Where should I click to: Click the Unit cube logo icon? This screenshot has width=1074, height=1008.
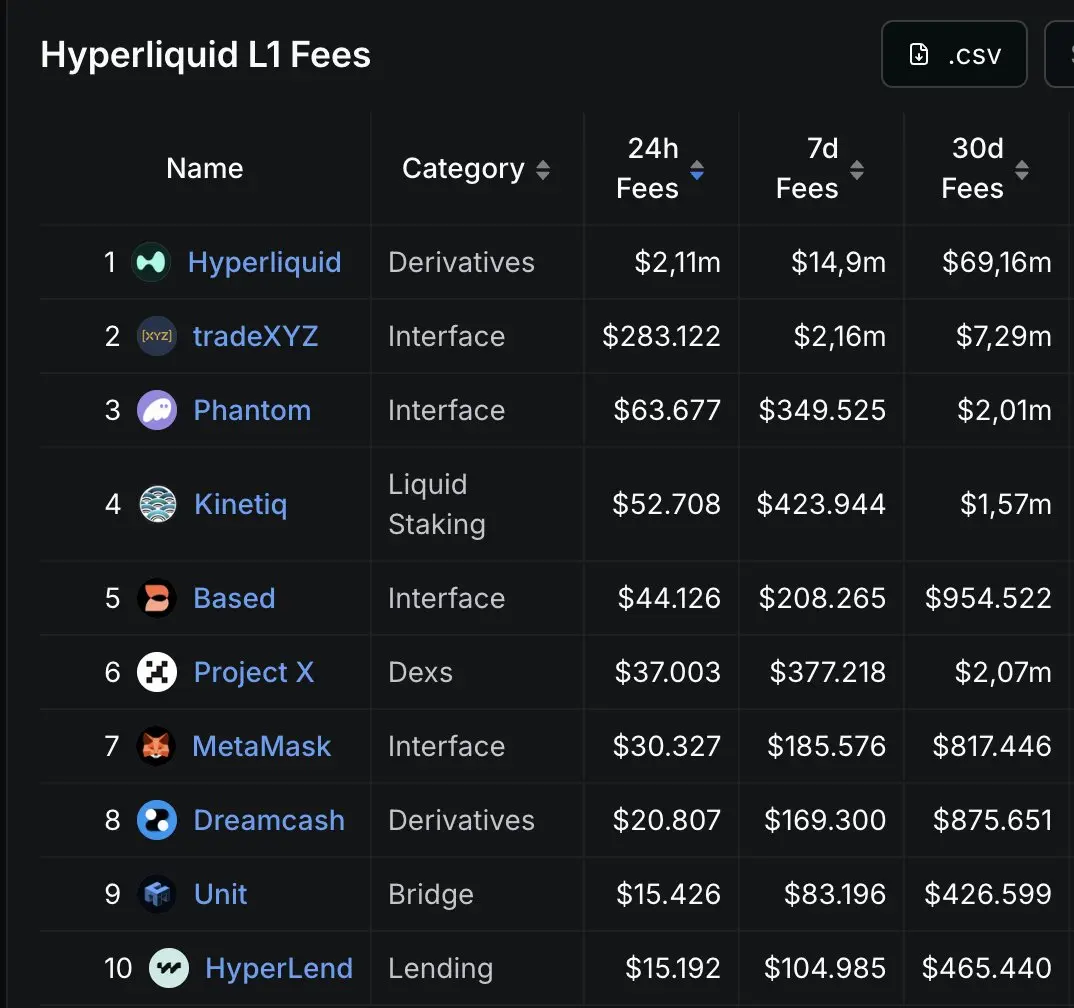[x=157, y=894]
